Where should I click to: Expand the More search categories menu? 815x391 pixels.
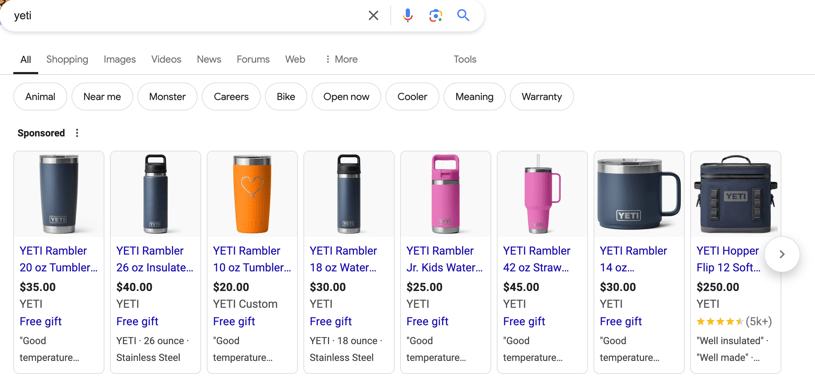tap(341, 59)
